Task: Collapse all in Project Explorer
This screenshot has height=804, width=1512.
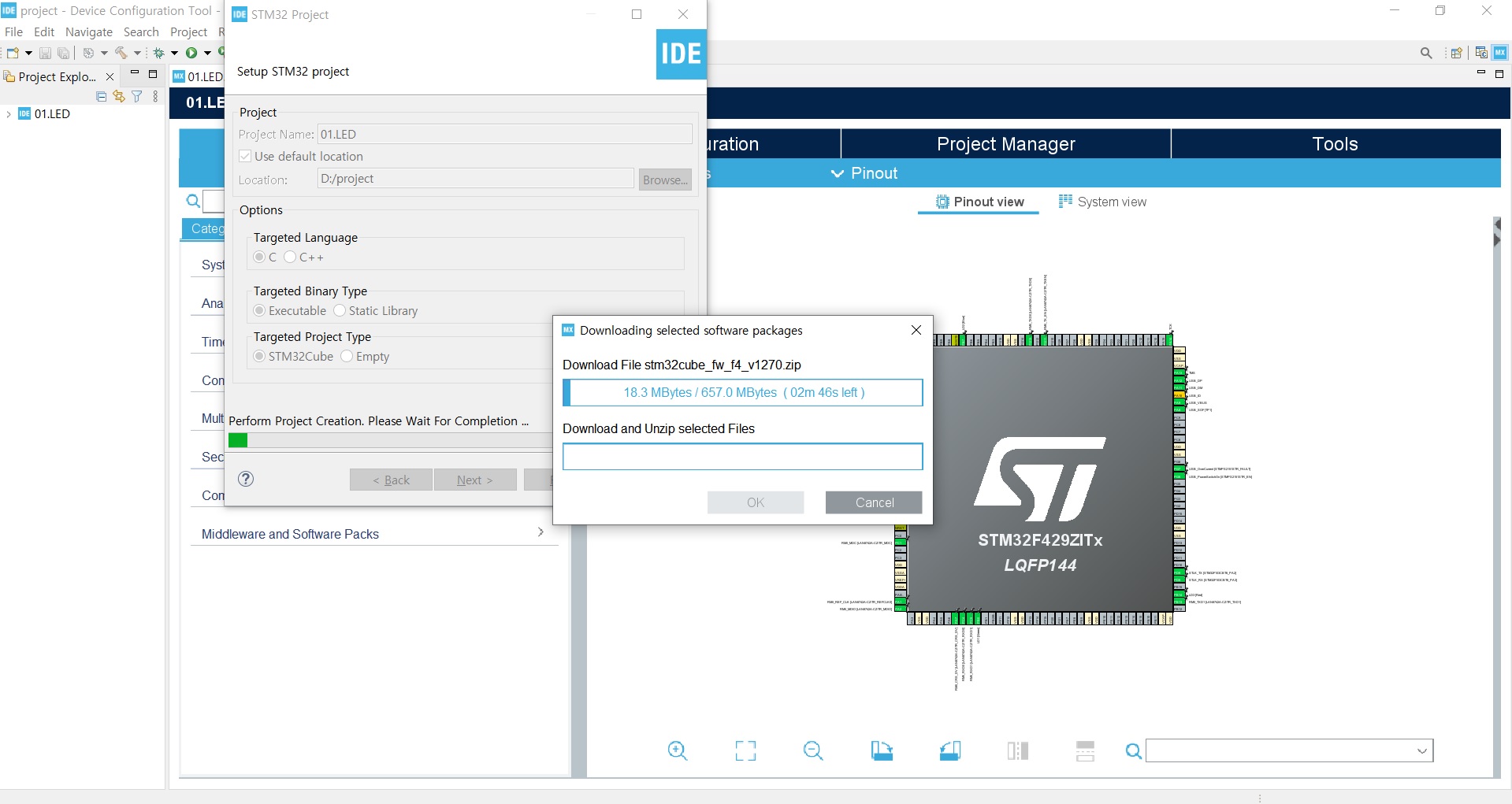Action: click(101, 96)
